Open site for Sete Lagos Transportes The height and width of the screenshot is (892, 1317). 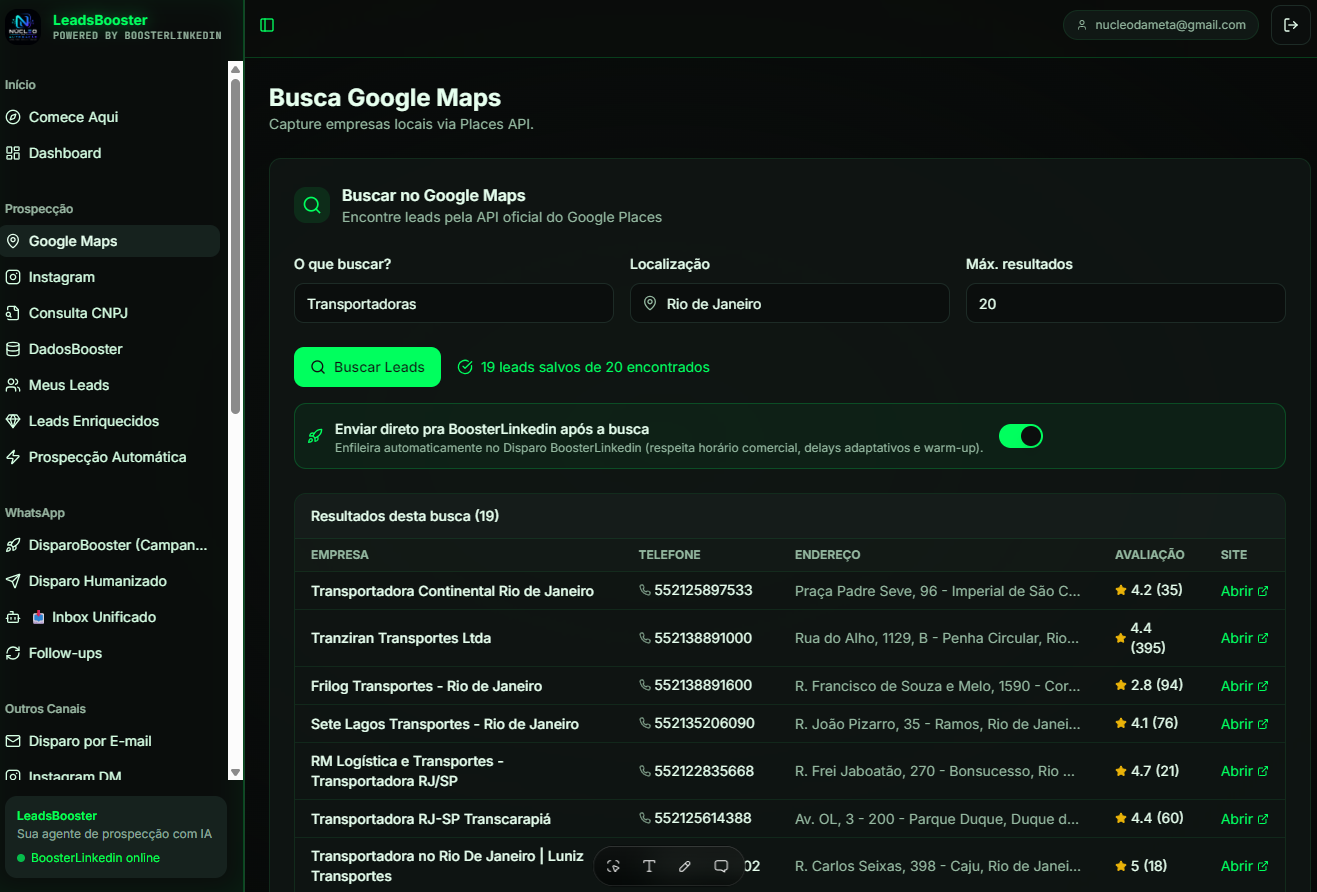click(1244, 724)
